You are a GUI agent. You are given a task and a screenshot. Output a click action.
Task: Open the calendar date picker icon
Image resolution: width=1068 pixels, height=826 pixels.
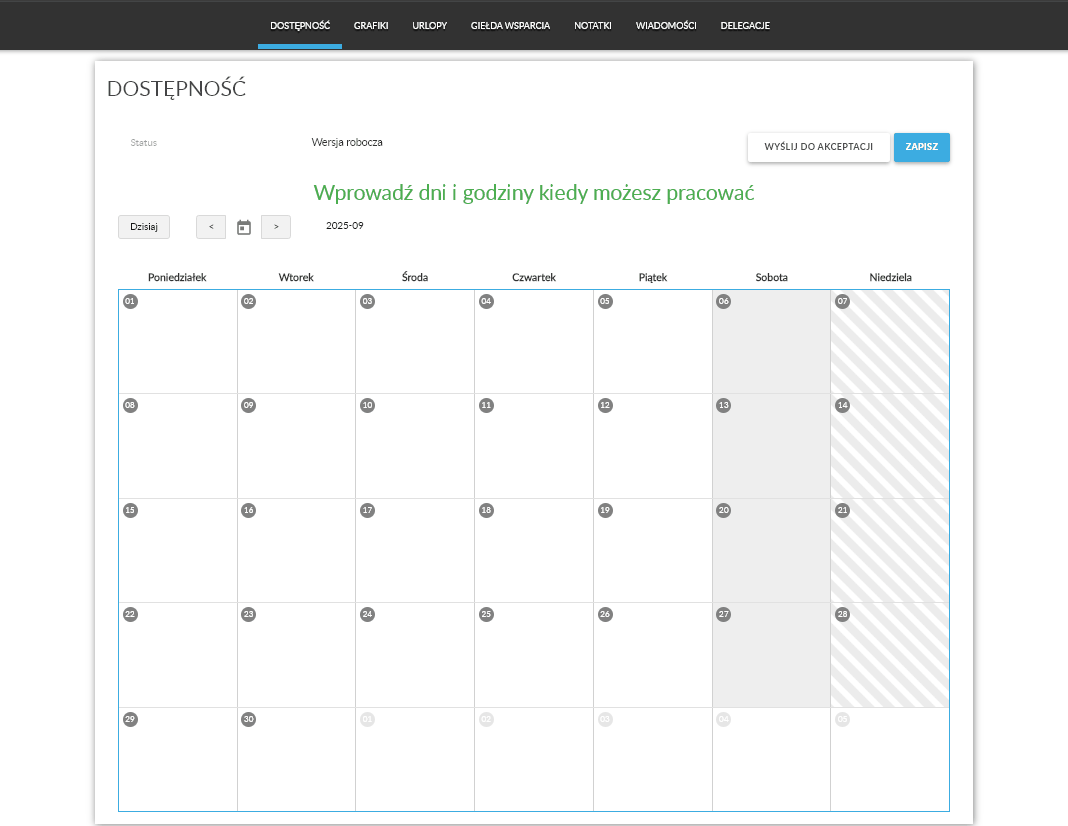click(x=244, y=227)
